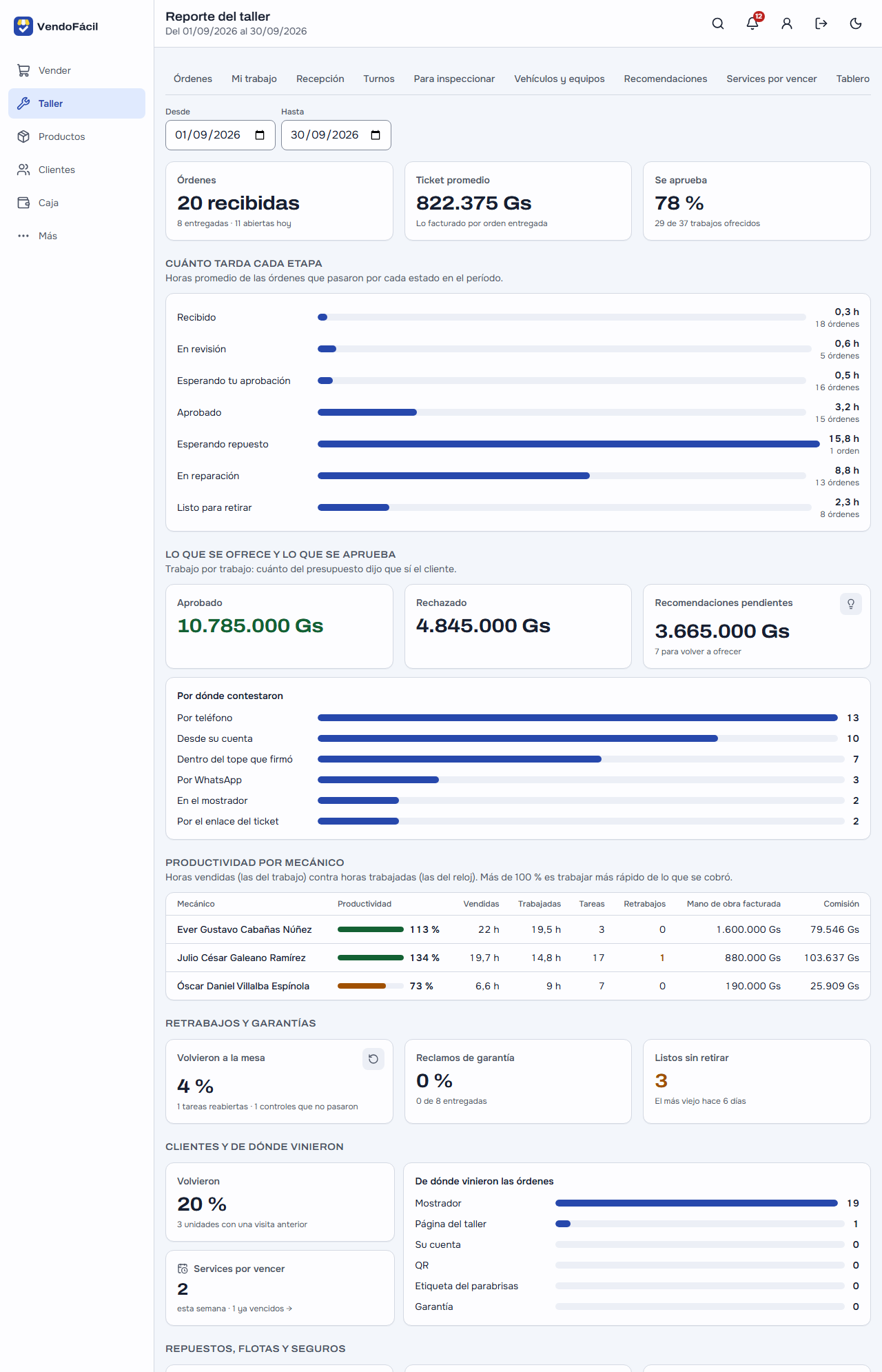The height and width of the screenshot is (1372, 882).
Task: Open the Turnos tab
Action: (x=379, y=79)
